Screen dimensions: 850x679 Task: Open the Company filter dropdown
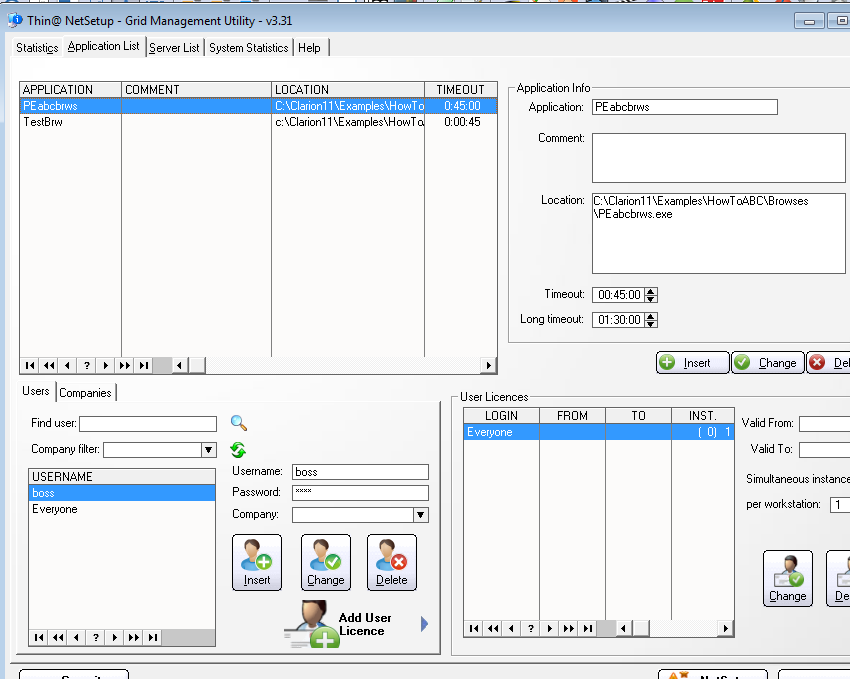click(209, 450)
